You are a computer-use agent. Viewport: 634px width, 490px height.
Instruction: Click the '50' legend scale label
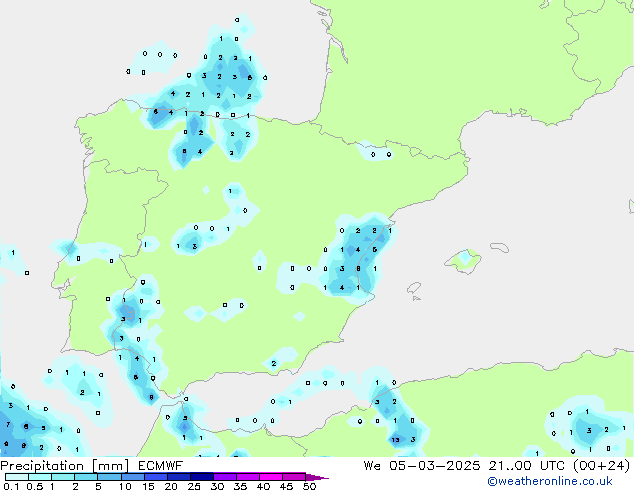click(309, 486)
